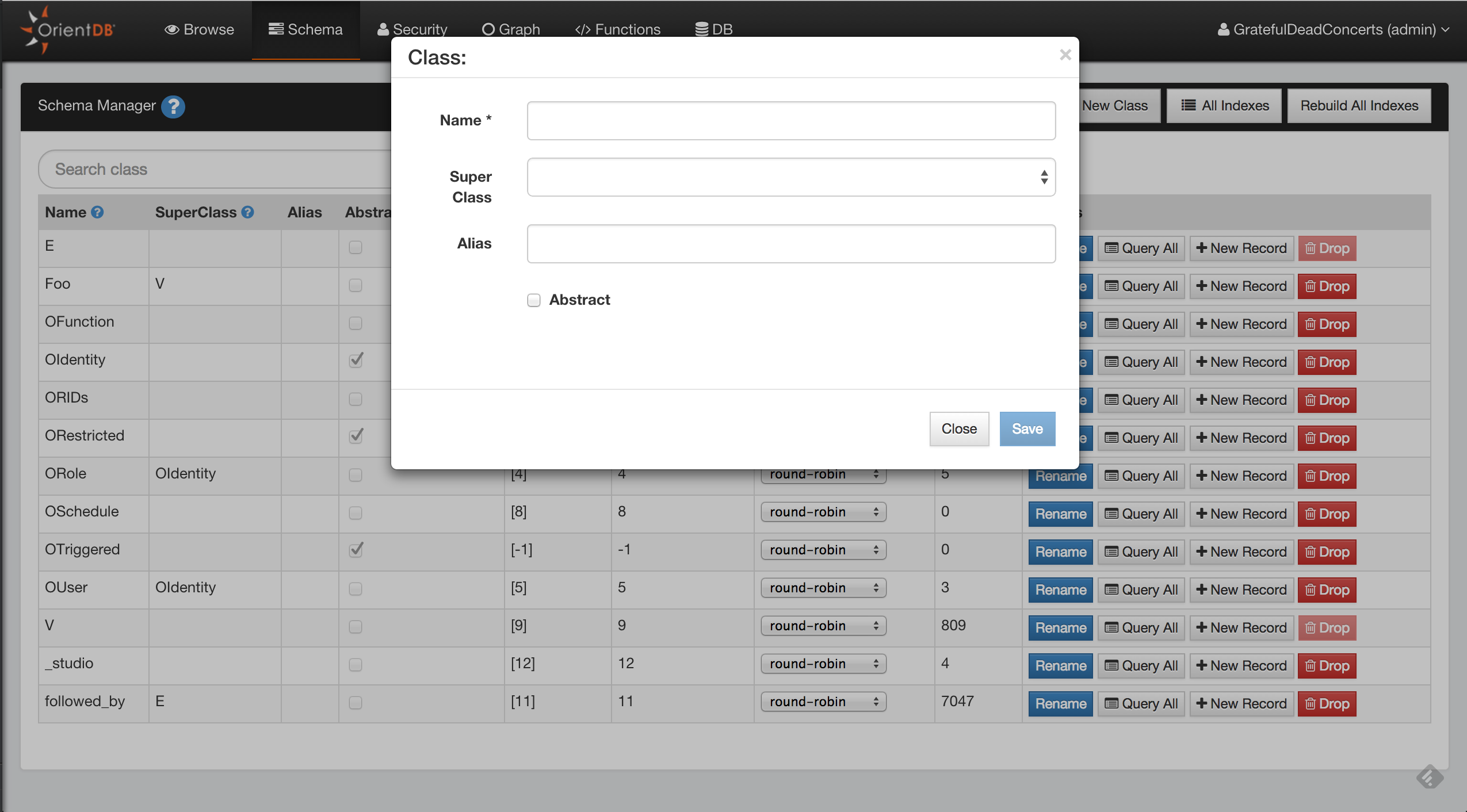Toggle abstract checkbox for OTriggered row
This screenshot has height=812, width=1467.
click(x=356, y=550)
